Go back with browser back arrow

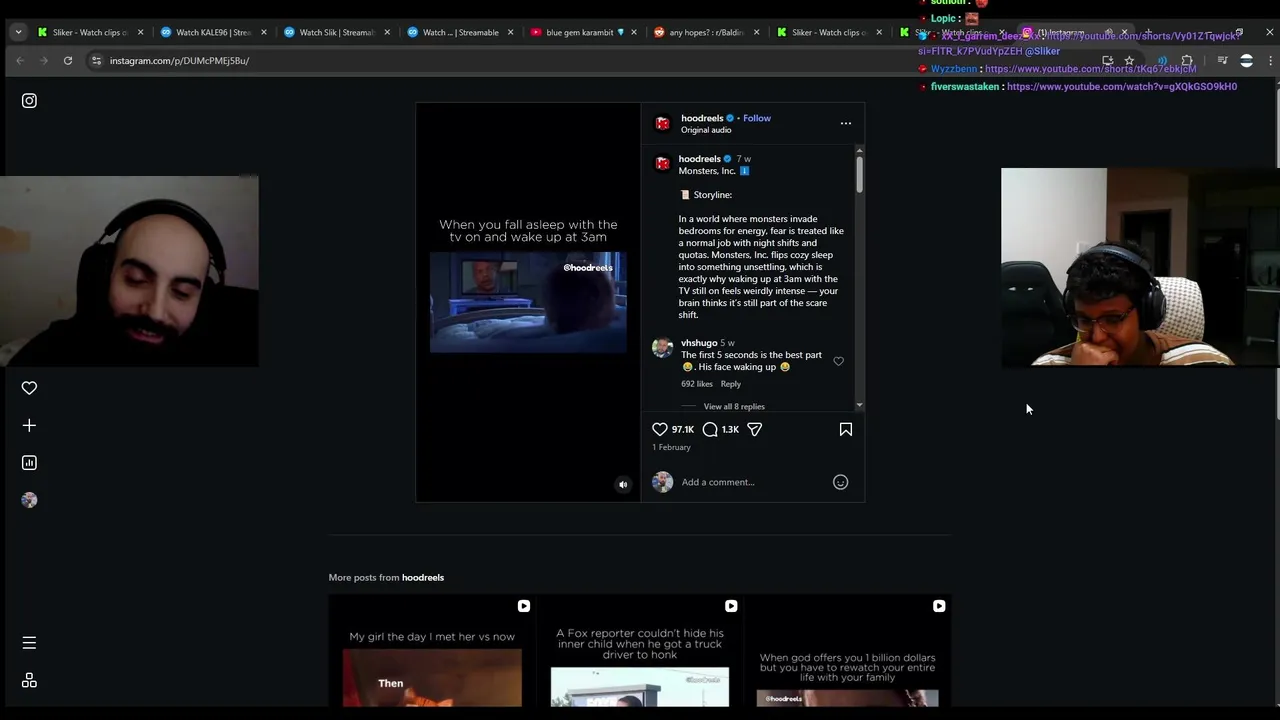[x=20, y=60]
